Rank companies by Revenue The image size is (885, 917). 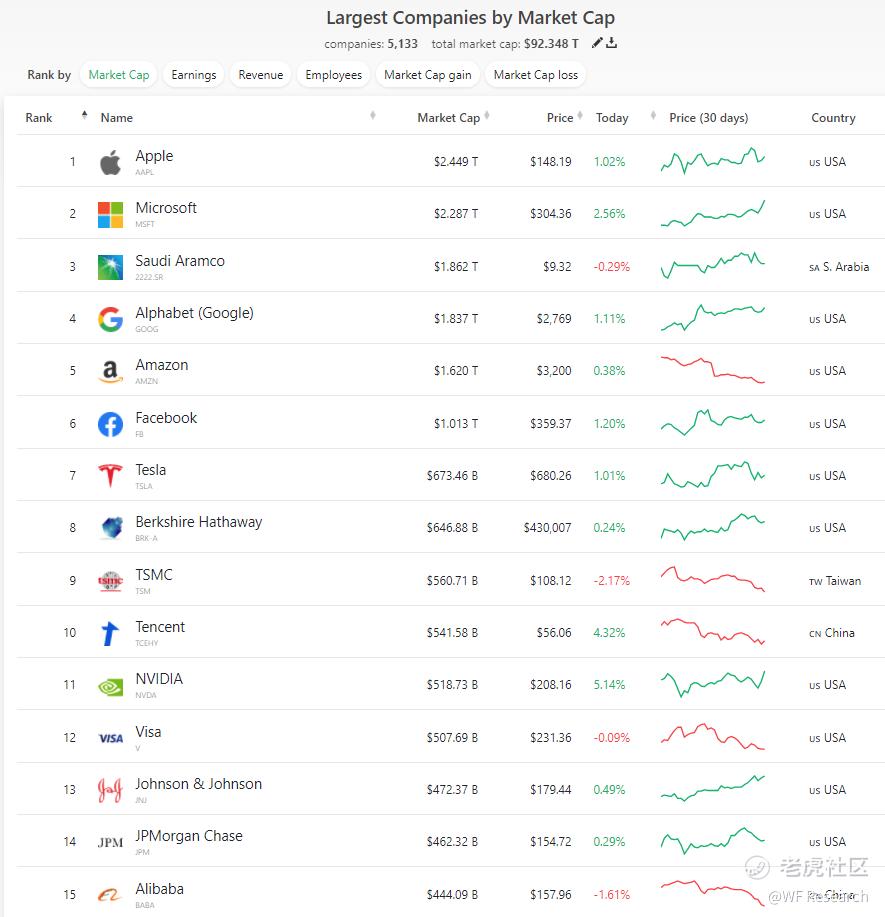260,75
